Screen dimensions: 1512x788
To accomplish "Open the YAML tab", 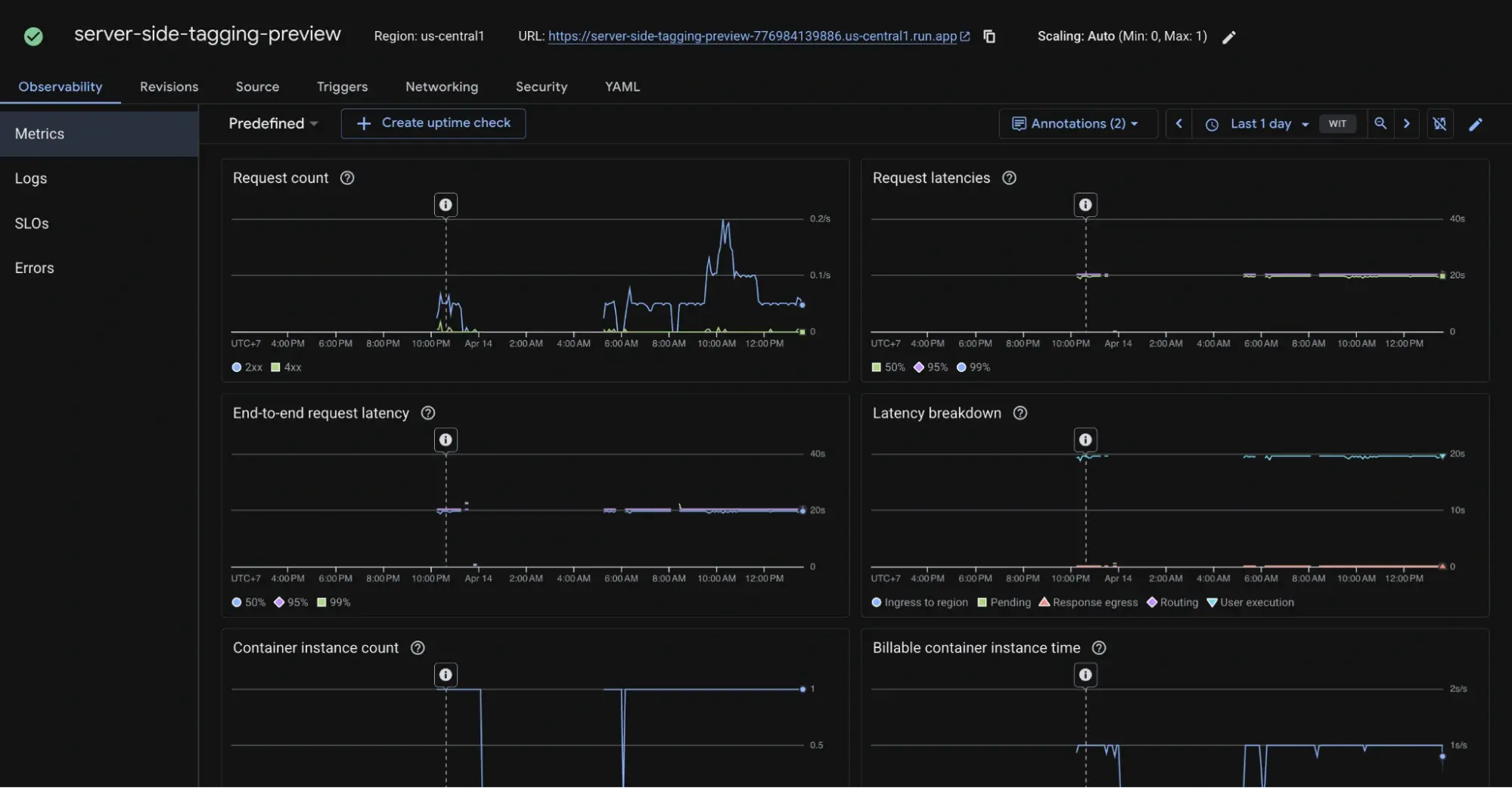I will (622, 87).
